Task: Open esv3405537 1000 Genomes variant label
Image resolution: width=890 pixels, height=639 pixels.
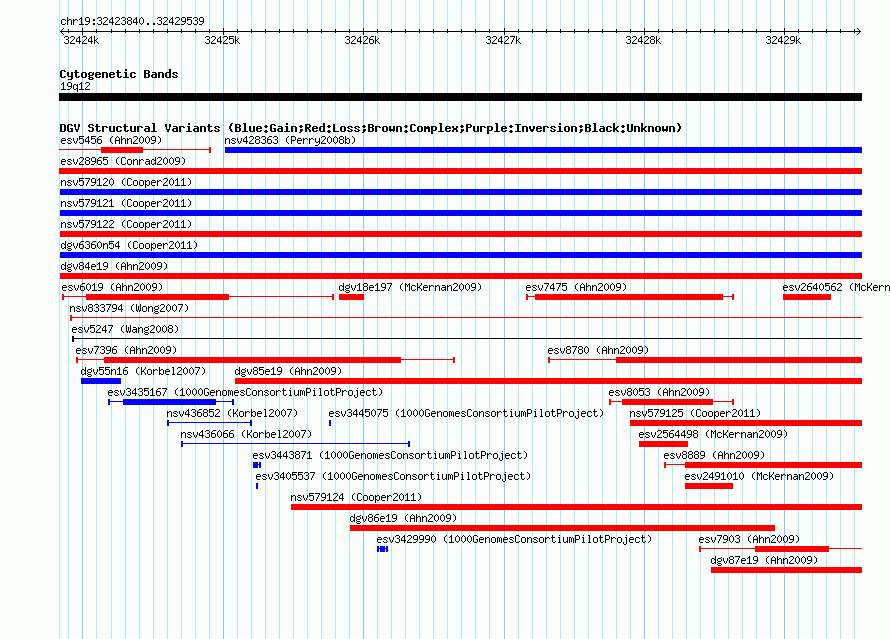Action: pyautogui.click(x=393, y=476)
